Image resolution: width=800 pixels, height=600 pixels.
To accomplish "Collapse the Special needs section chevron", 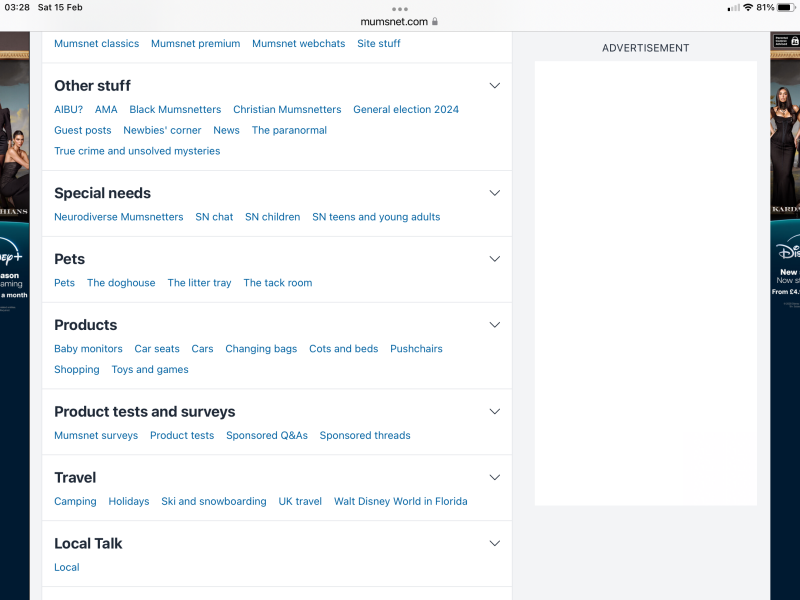I will [494, 193].
